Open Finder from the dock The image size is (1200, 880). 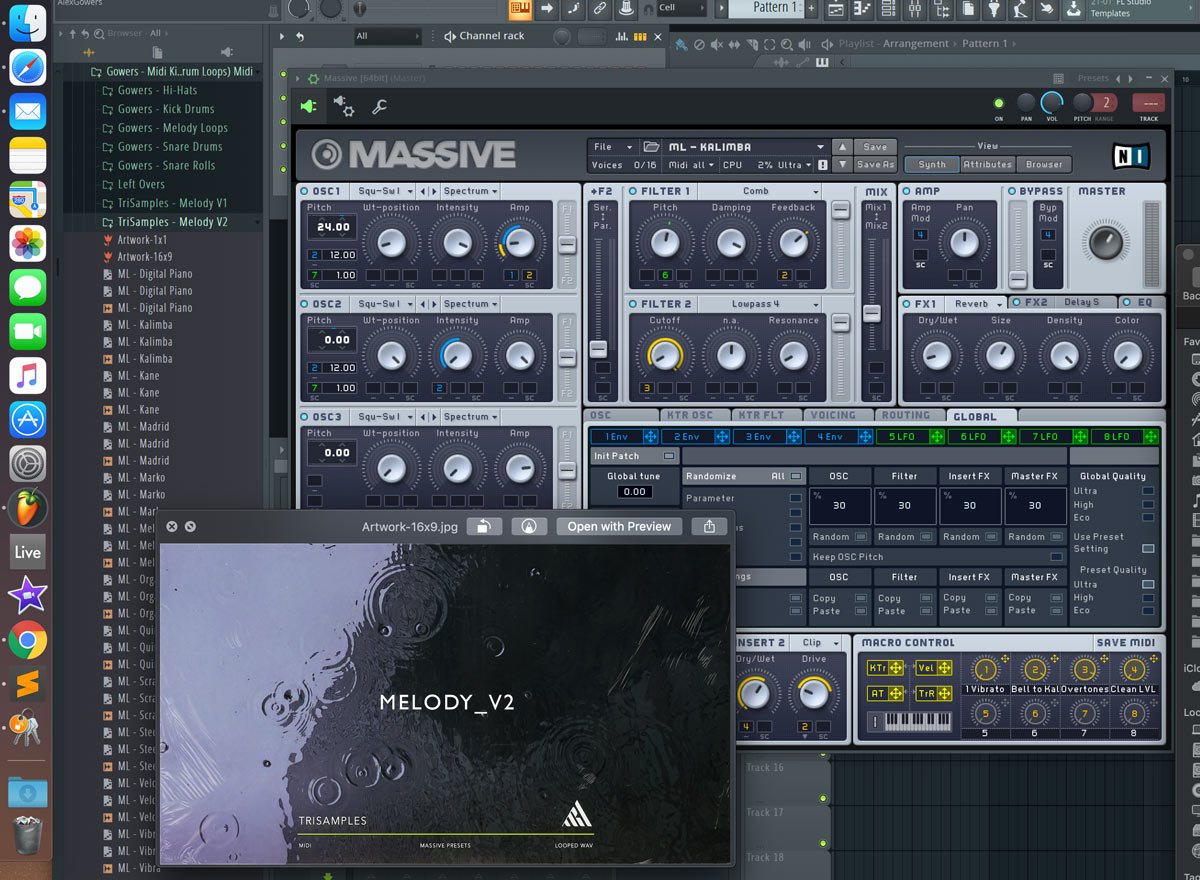[x=28, y=21]
